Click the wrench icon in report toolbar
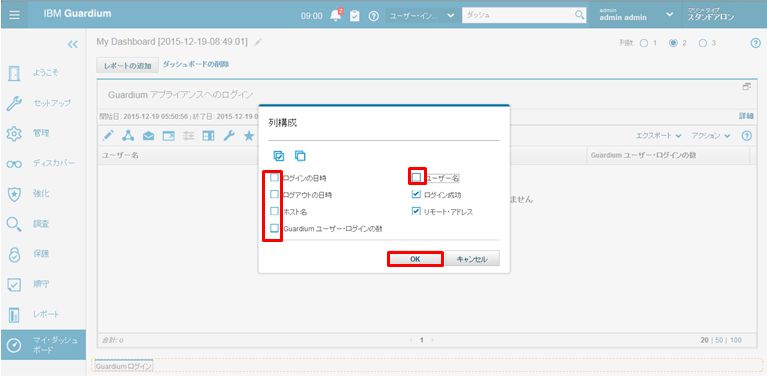Screen dimensions: 767x376 [229, 136]
